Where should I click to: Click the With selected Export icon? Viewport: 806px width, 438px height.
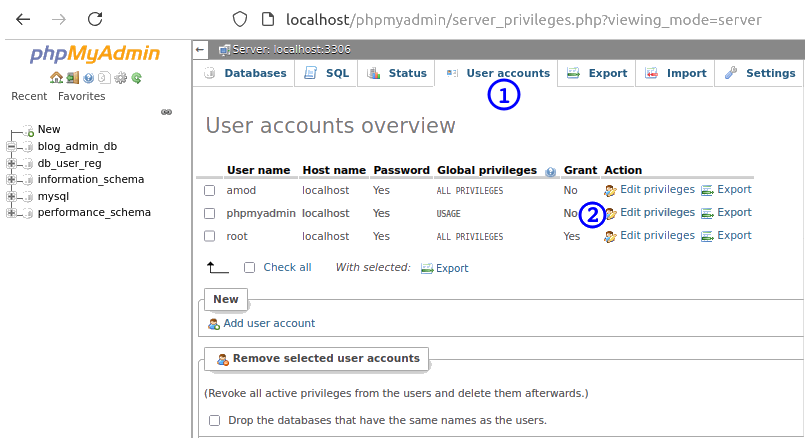click(427, 268)
